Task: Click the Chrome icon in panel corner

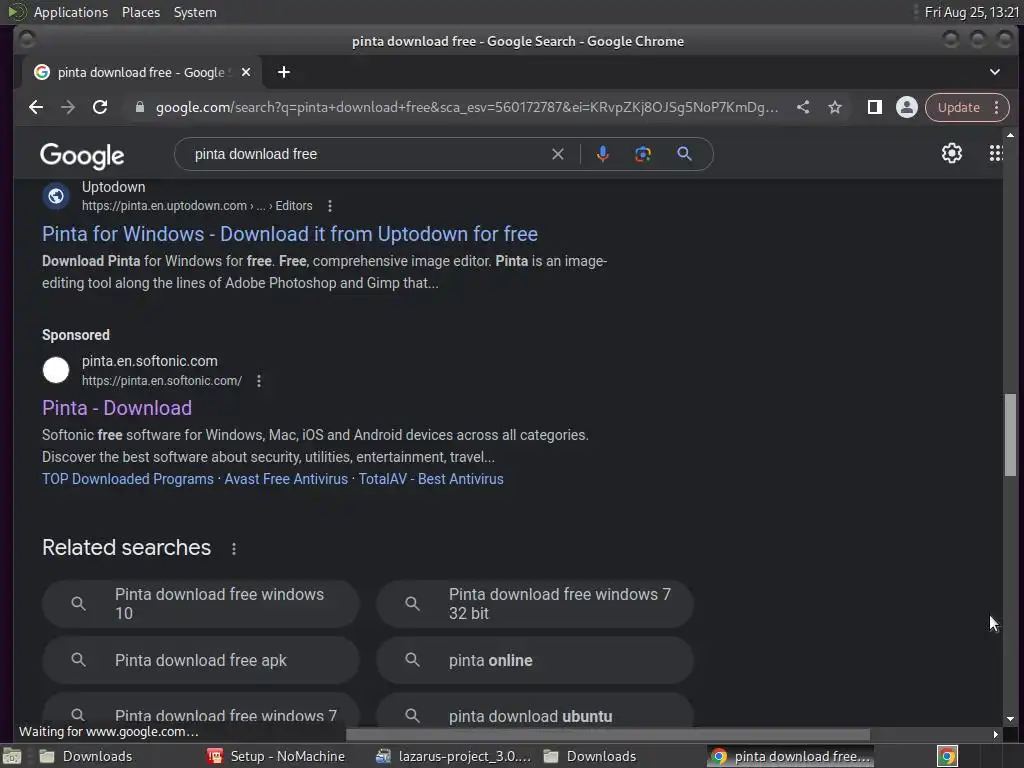Action: [x=947, y=756]
